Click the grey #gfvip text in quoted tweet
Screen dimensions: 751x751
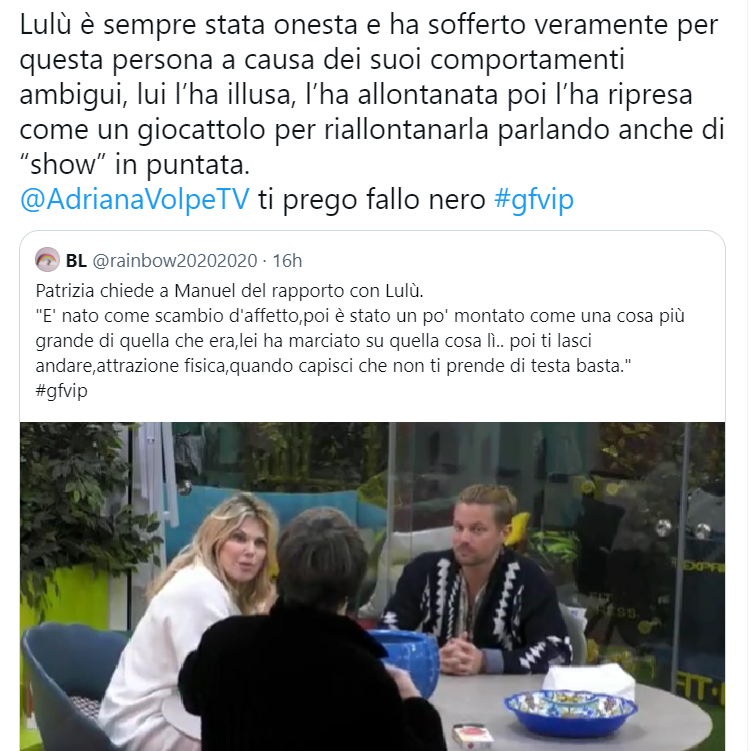coord(61,391)
